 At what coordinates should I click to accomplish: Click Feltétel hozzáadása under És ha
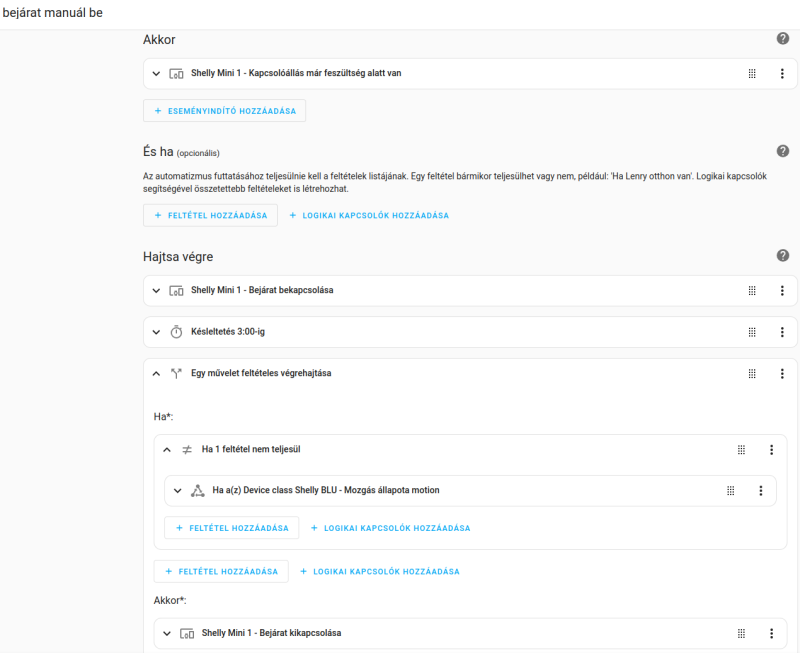[x=210, y=215]
